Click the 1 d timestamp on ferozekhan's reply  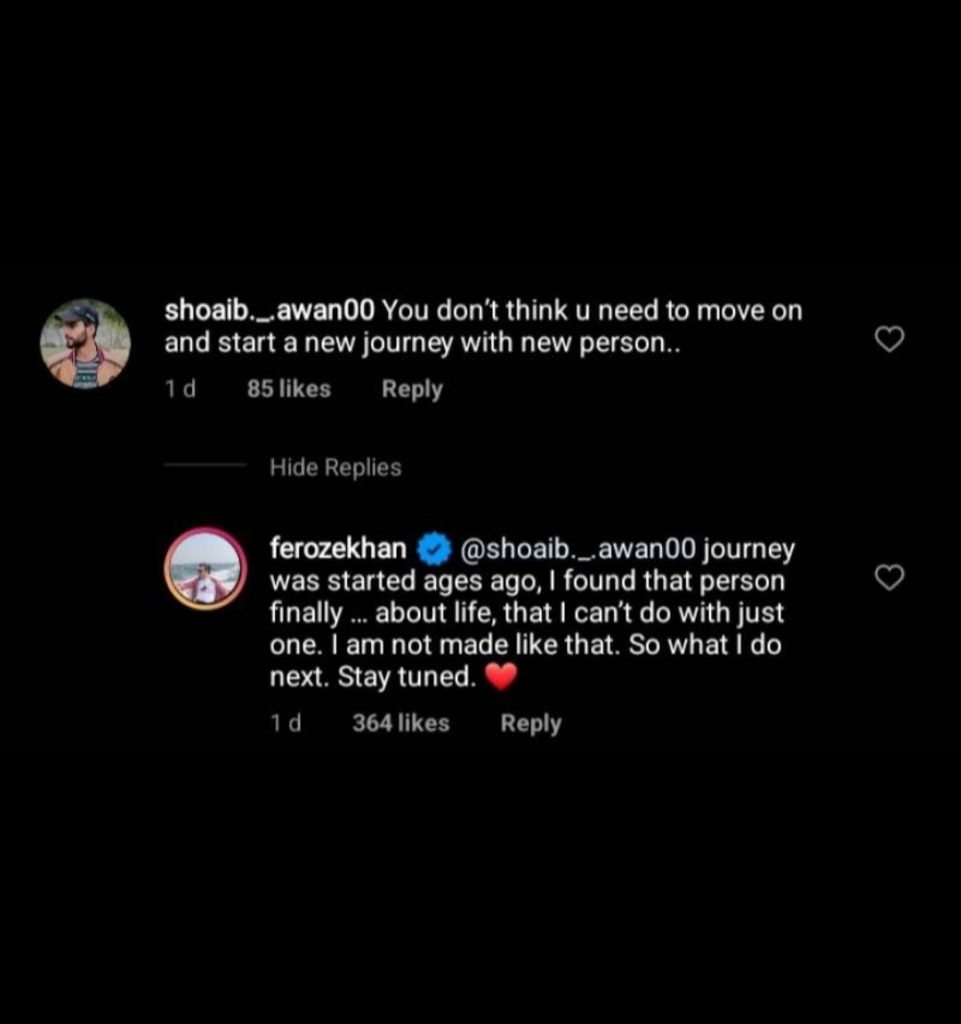tap(286, 723)
